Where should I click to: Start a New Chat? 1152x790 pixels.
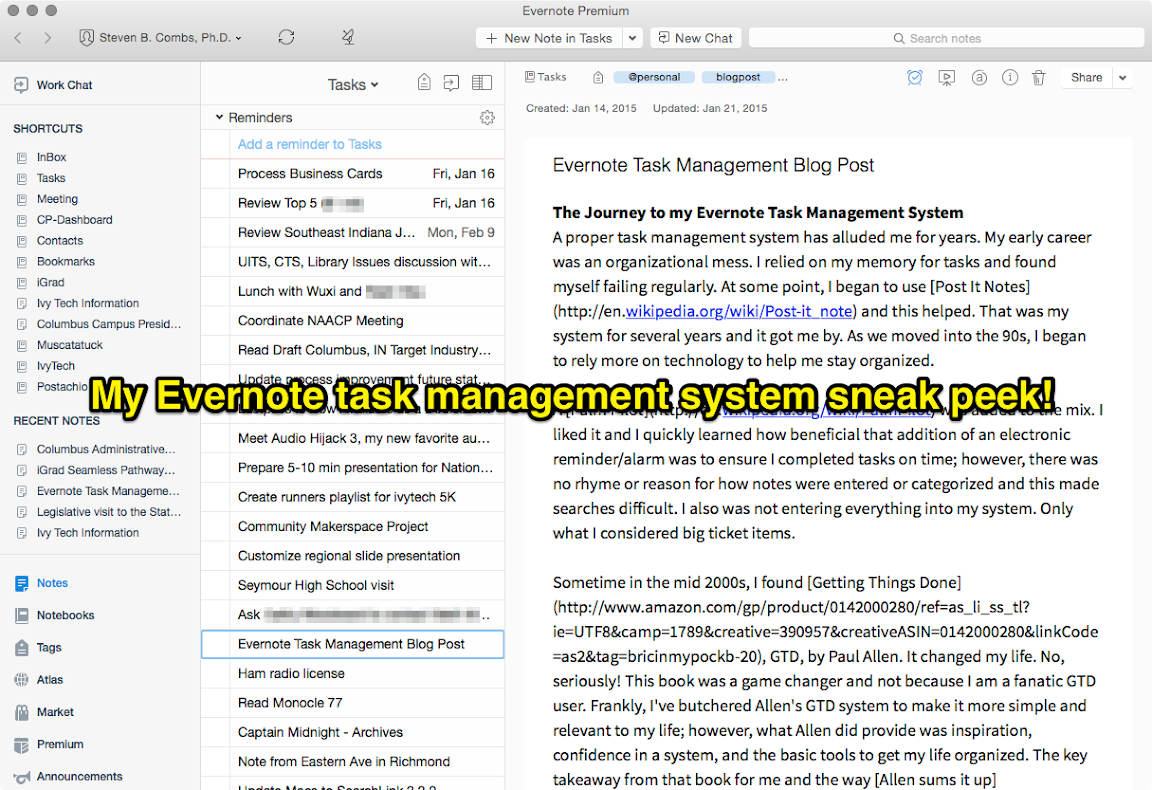click(695, 38)
